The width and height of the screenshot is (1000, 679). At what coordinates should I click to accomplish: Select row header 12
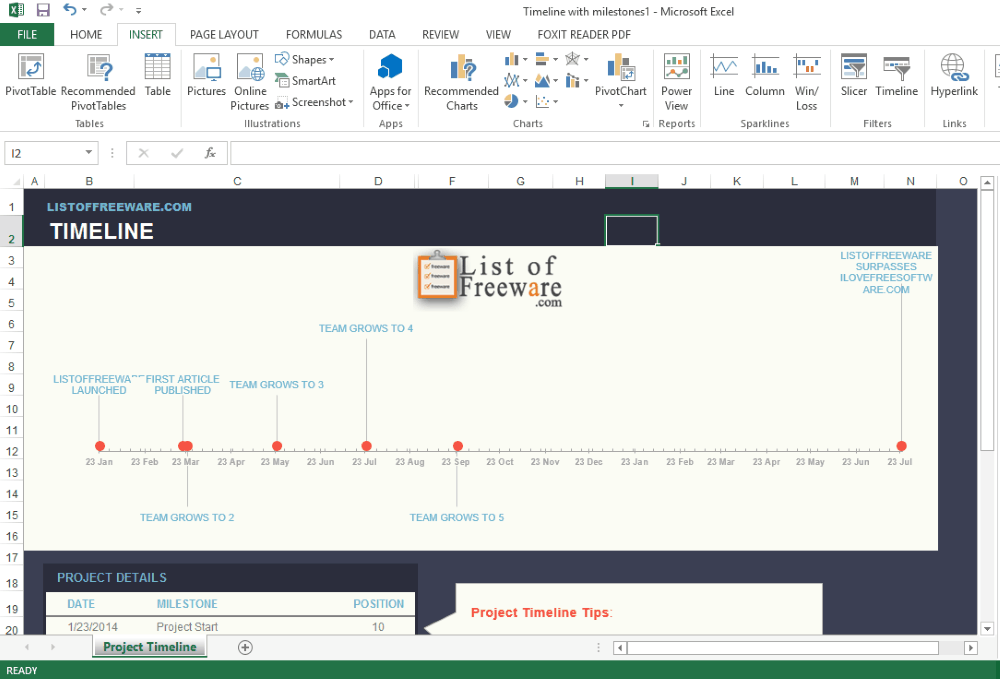(x=11, y=451)
